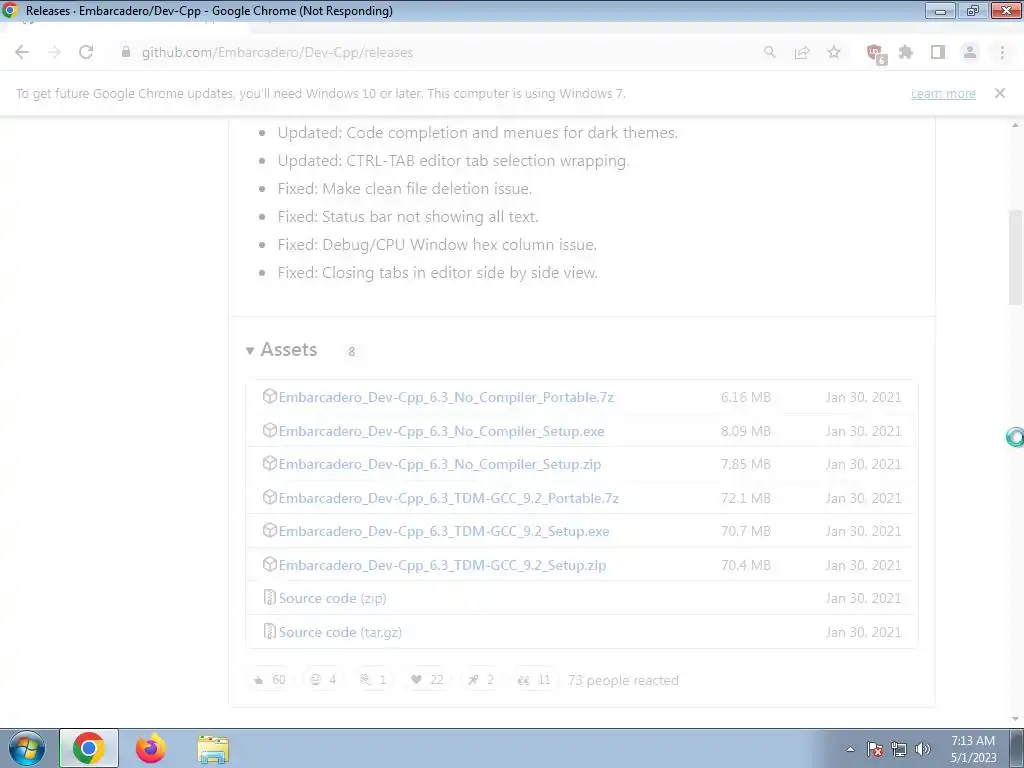Click file icon beside Source code (tar.gz)
This screenshot has height=768, width=1024.
tap(270, 632)
